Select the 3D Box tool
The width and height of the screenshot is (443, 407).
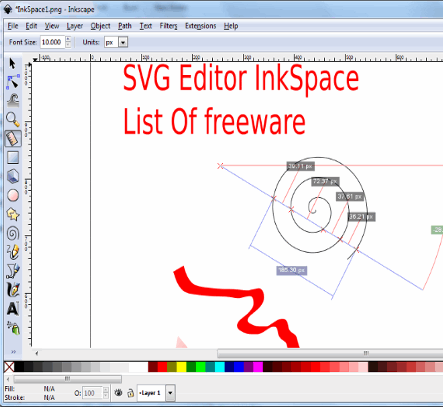(13, 176)
